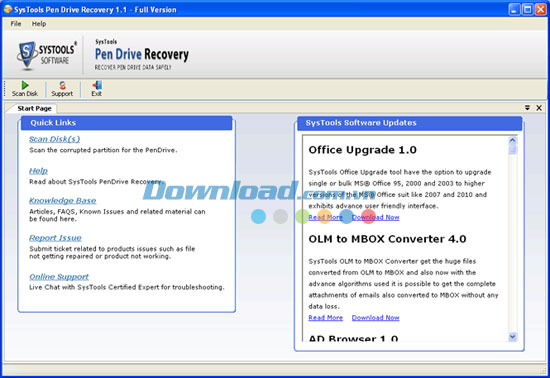This screenshot has width=550, height=378.
Task: Follow the Scan Disk(s) quick link
Action: pyautogui.click(x=54, y=139)
